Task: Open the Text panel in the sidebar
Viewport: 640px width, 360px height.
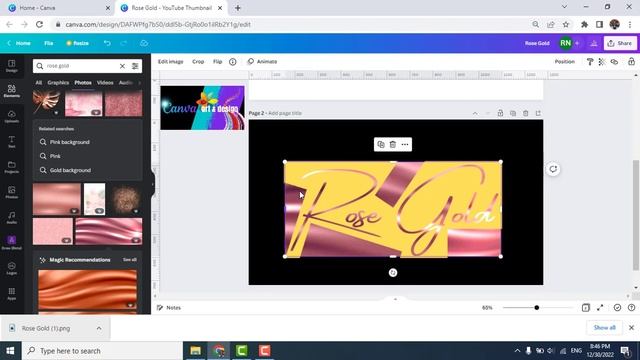Action: pos(11,142)
